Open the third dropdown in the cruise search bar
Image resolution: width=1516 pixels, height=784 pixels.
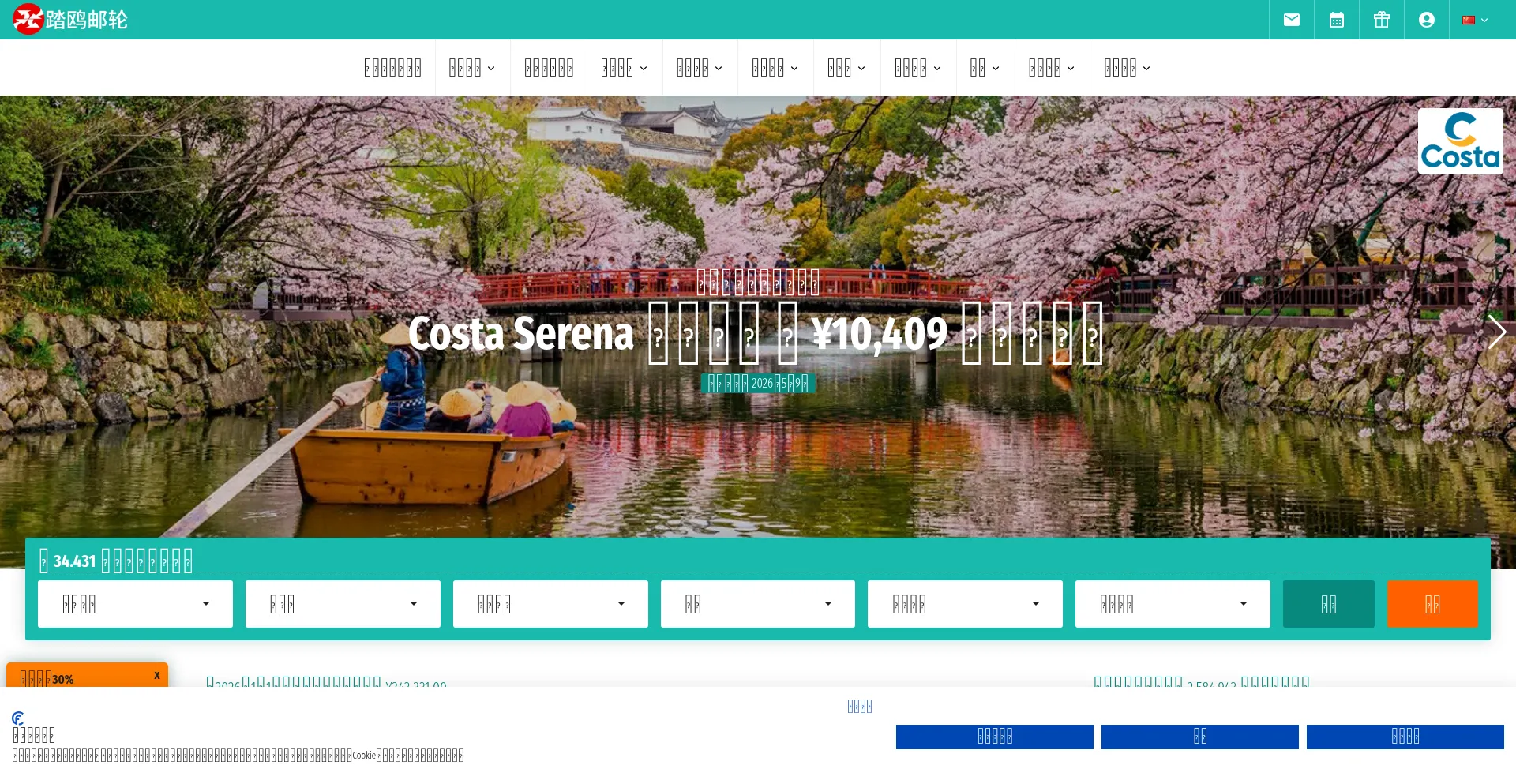coord(550,604)
